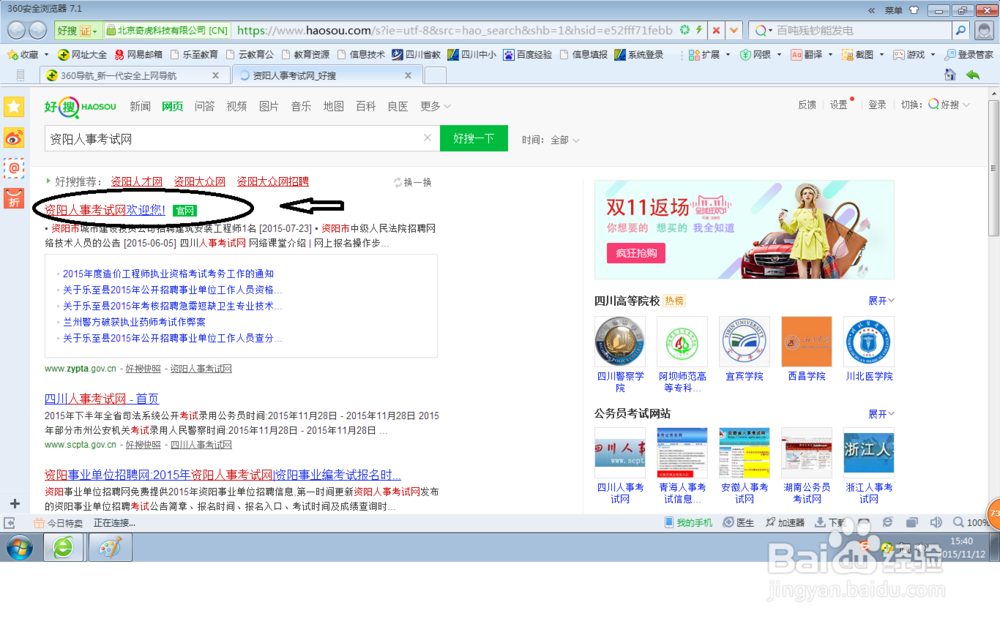The width and height of the screenshot is (1000, 624).
Task: Open the Paint app on taskbar
Action: (x=110, y=547)
